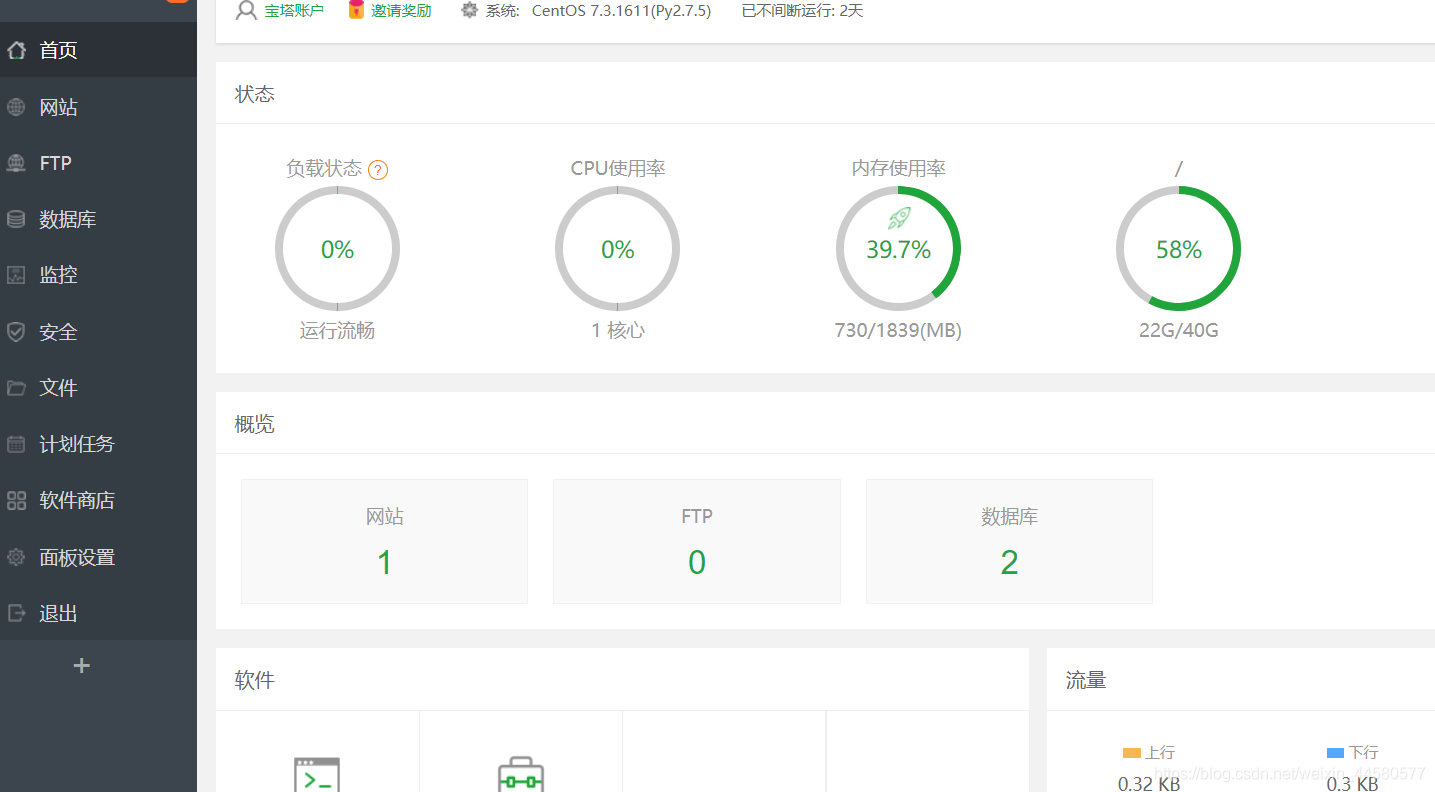Toggle the blue 下行 legend swatch
Screen dimensions: 1435x792
1335,752
